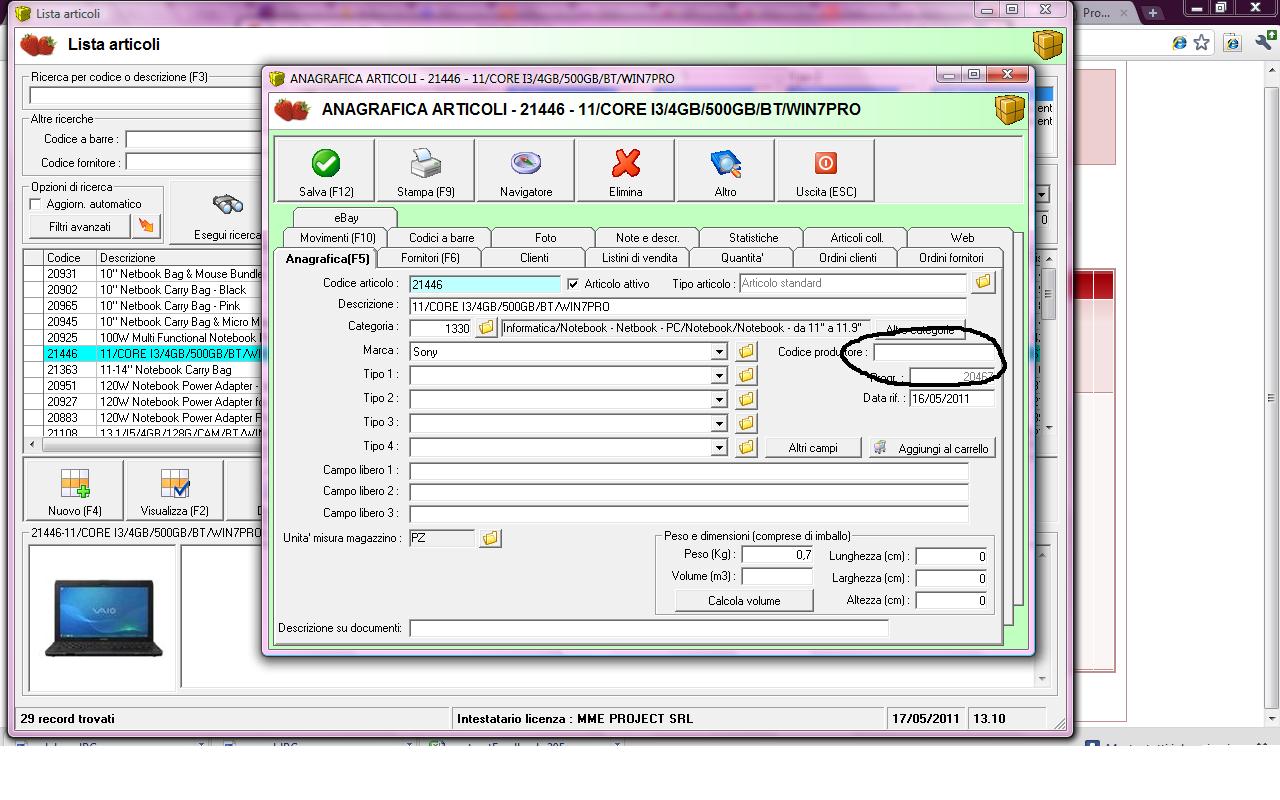Image resolution: width=1280 pixels, height=800 pixels.
Task: Click the Calcola volume button
Action: coord(744,601)
